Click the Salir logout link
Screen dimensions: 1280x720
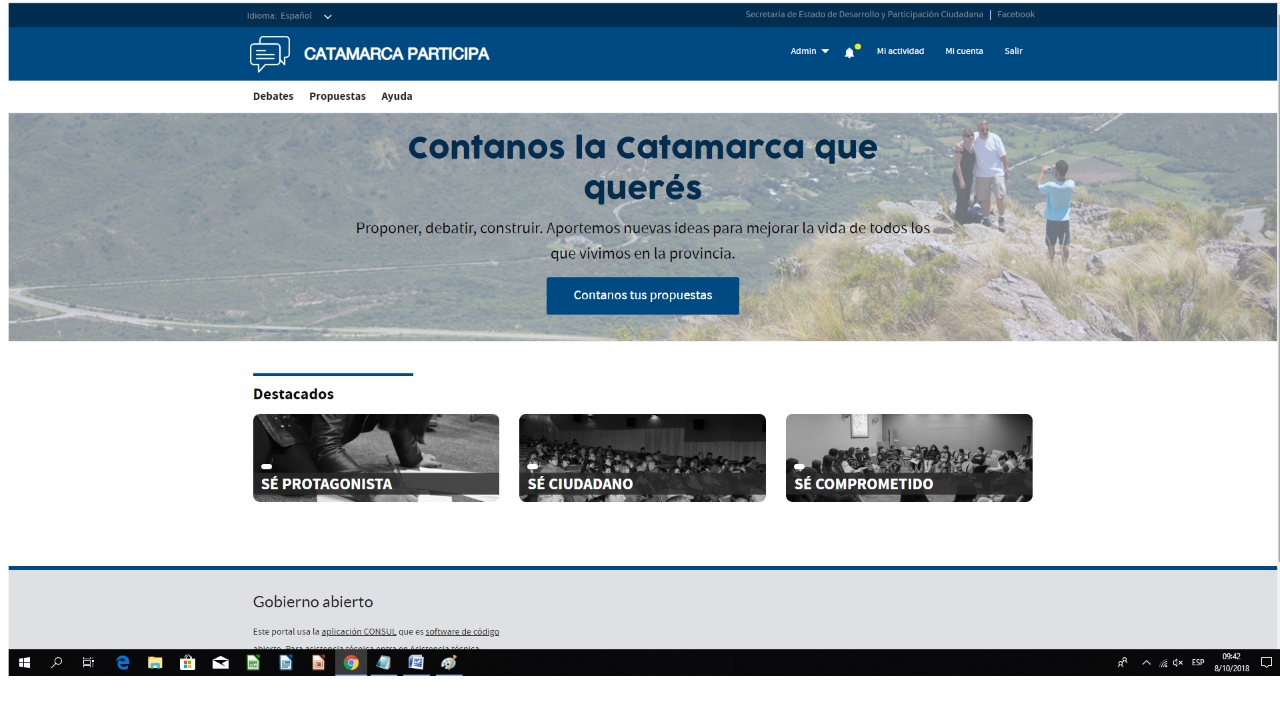(x=1013, y=52)
